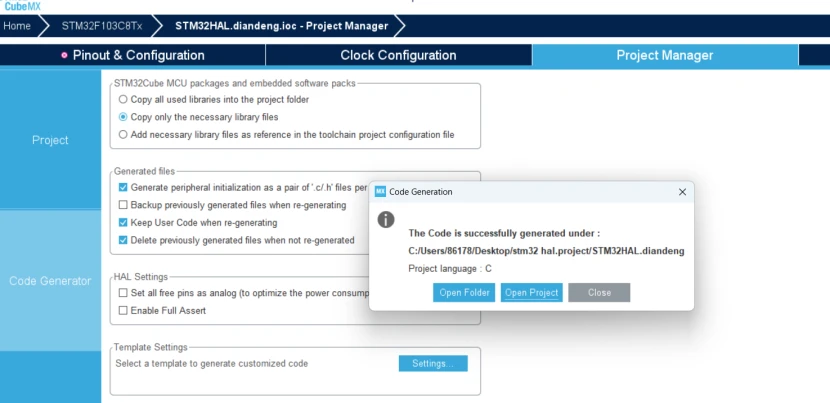
Task: Select the Code Generator side section
Action: (50, 281)
